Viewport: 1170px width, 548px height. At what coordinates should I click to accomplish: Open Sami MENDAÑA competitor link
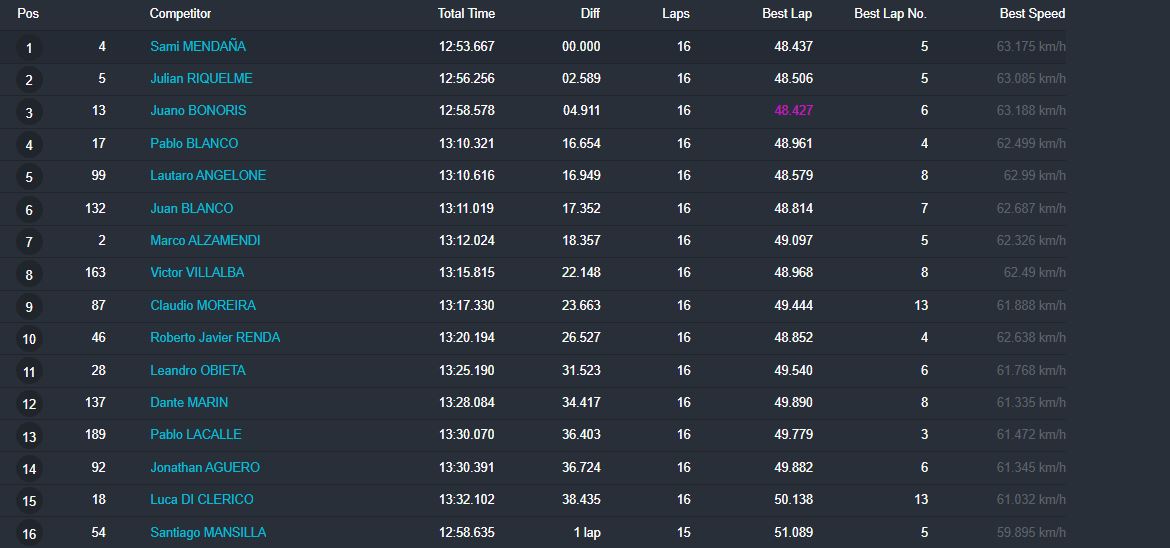198,46
